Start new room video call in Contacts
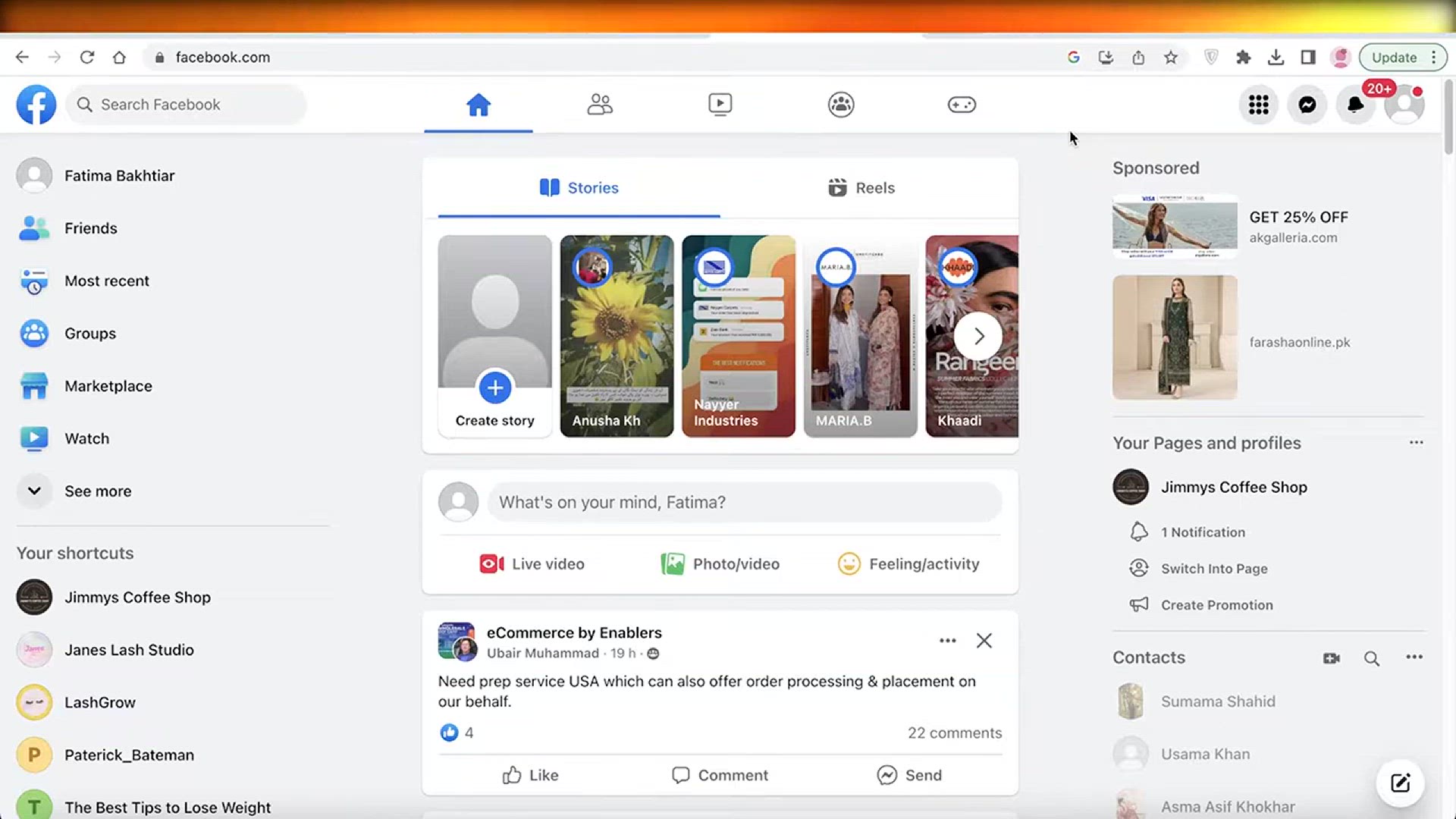The height and width of the screenshot is (819, 1456). pyautogui.click(x=1331, y=658)
